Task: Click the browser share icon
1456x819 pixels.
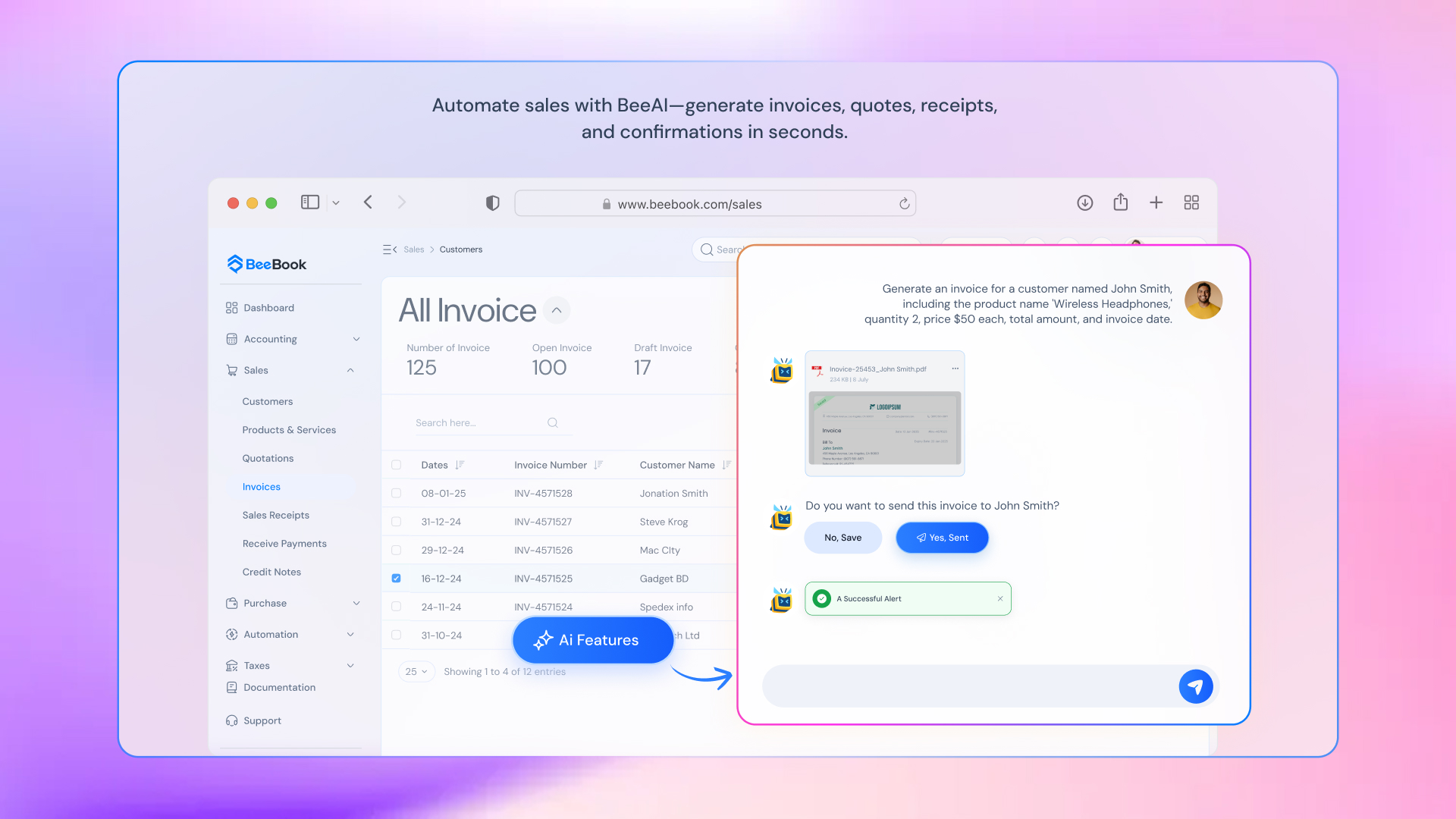Action: click(x=1121, y=202)
